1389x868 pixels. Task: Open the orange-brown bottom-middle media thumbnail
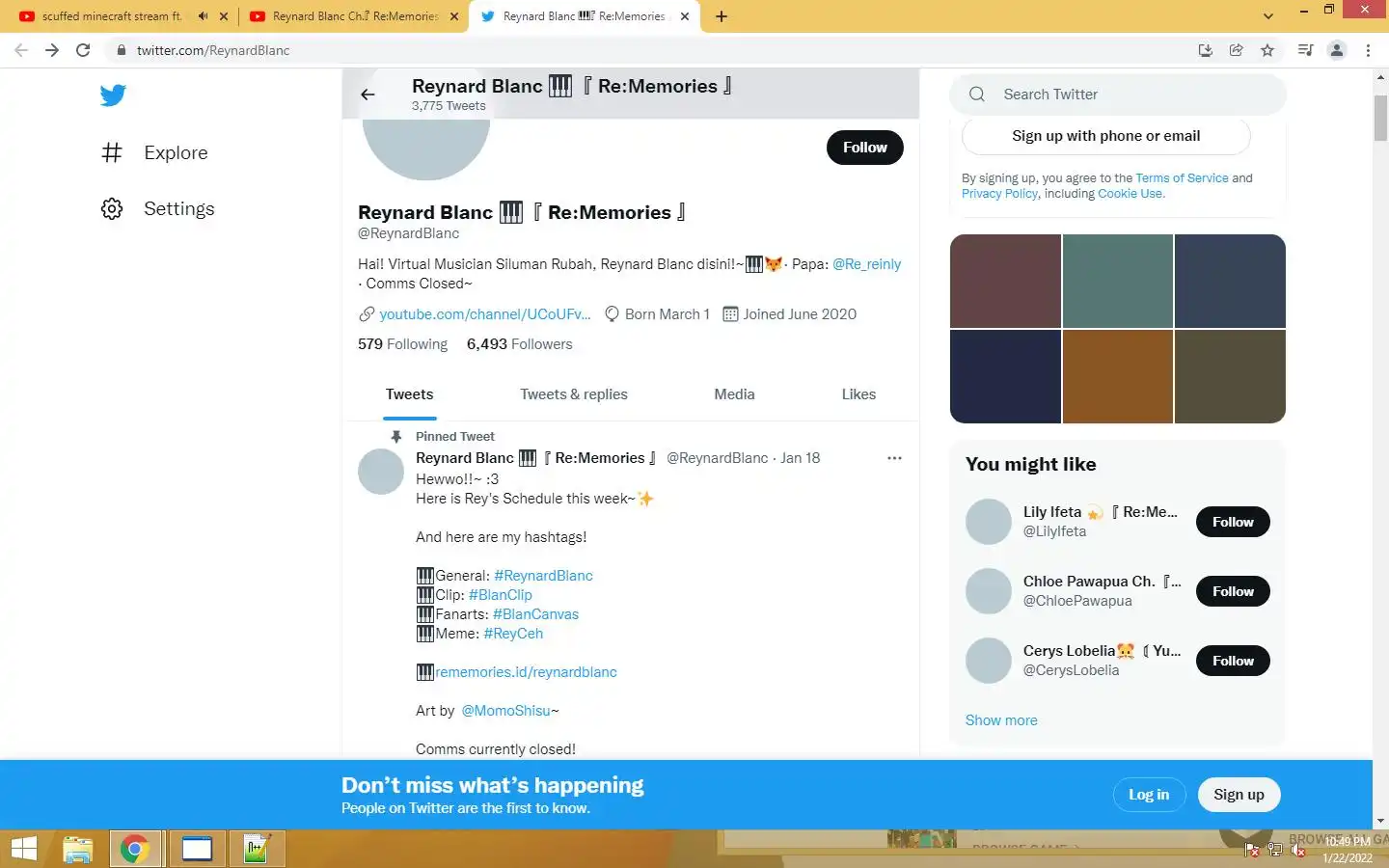click(1118, 376)
